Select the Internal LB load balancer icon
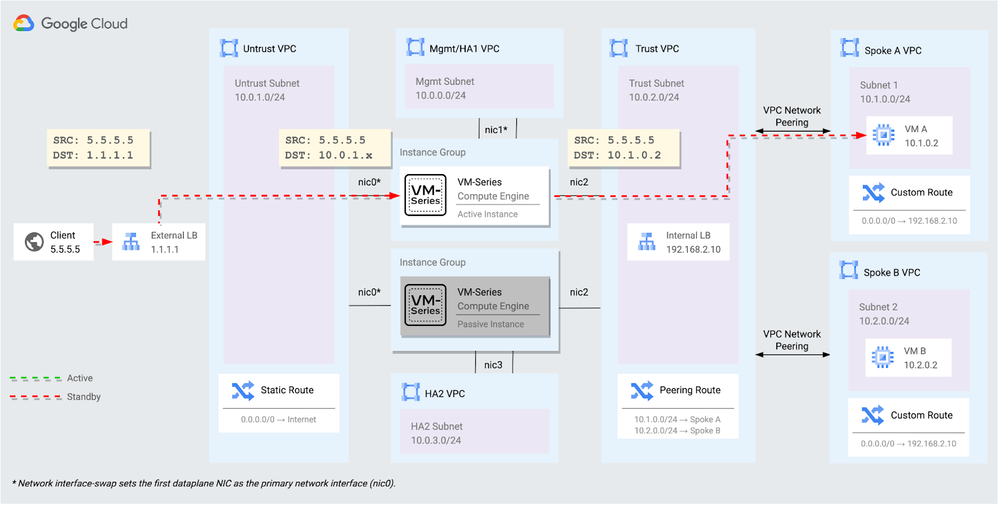The height and width of the screenshot is (505, 999). point(647,241)
